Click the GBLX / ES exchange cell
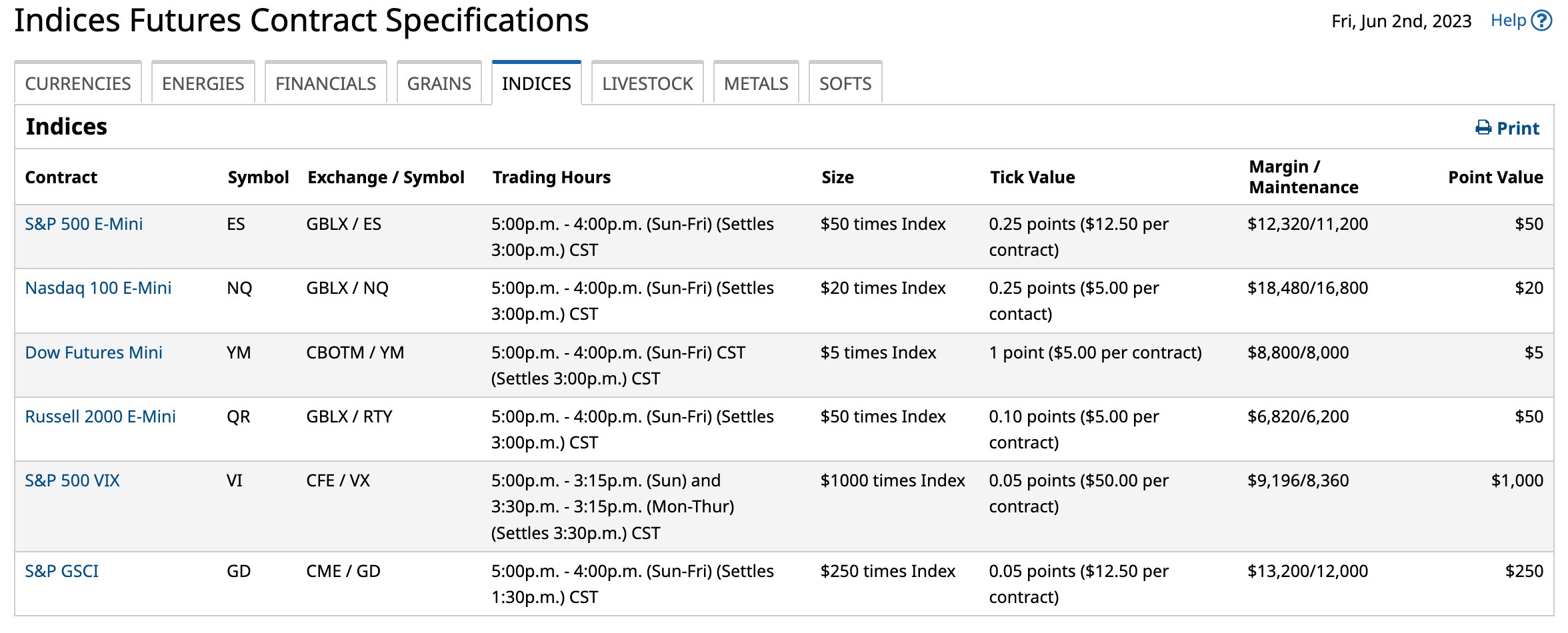1568x633 pixels. (344, 224)
